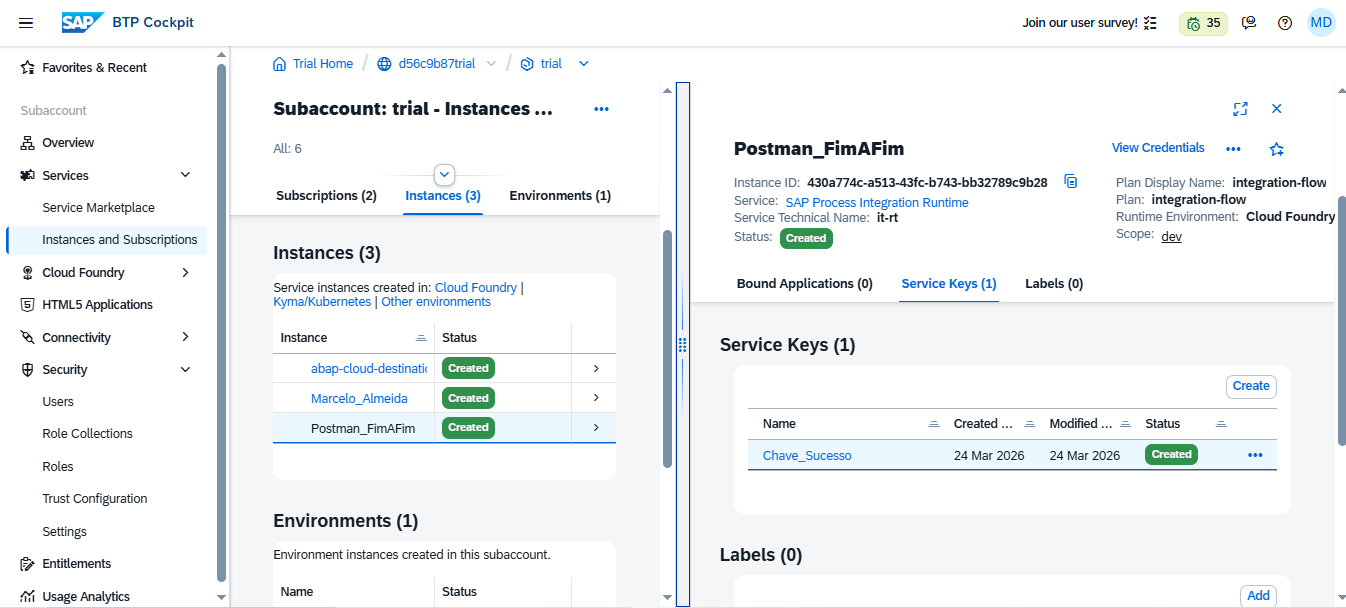
Task: Click the View Credentials link
Action: coord(1158,148)
